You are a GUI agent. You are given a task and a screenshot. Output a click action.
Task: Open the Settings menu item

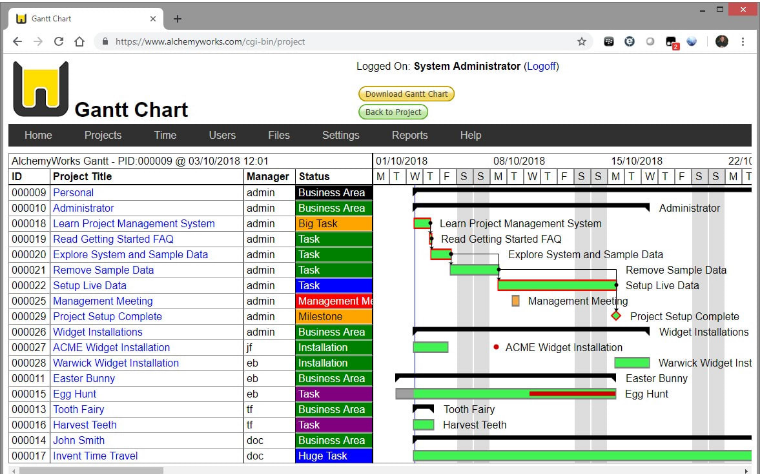[340, 136]
